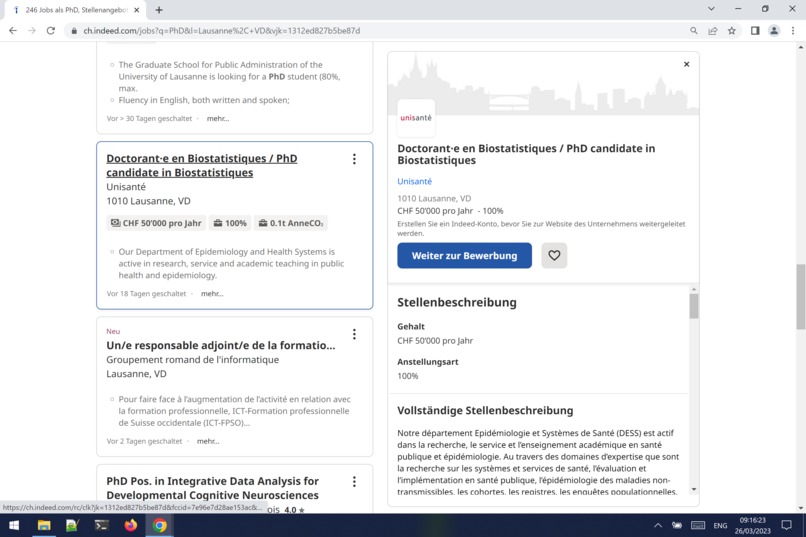Open PhD Pos. in Integrative Data Analysis job
The width and height of the screenshot is (806, 537).
point(212,488)
